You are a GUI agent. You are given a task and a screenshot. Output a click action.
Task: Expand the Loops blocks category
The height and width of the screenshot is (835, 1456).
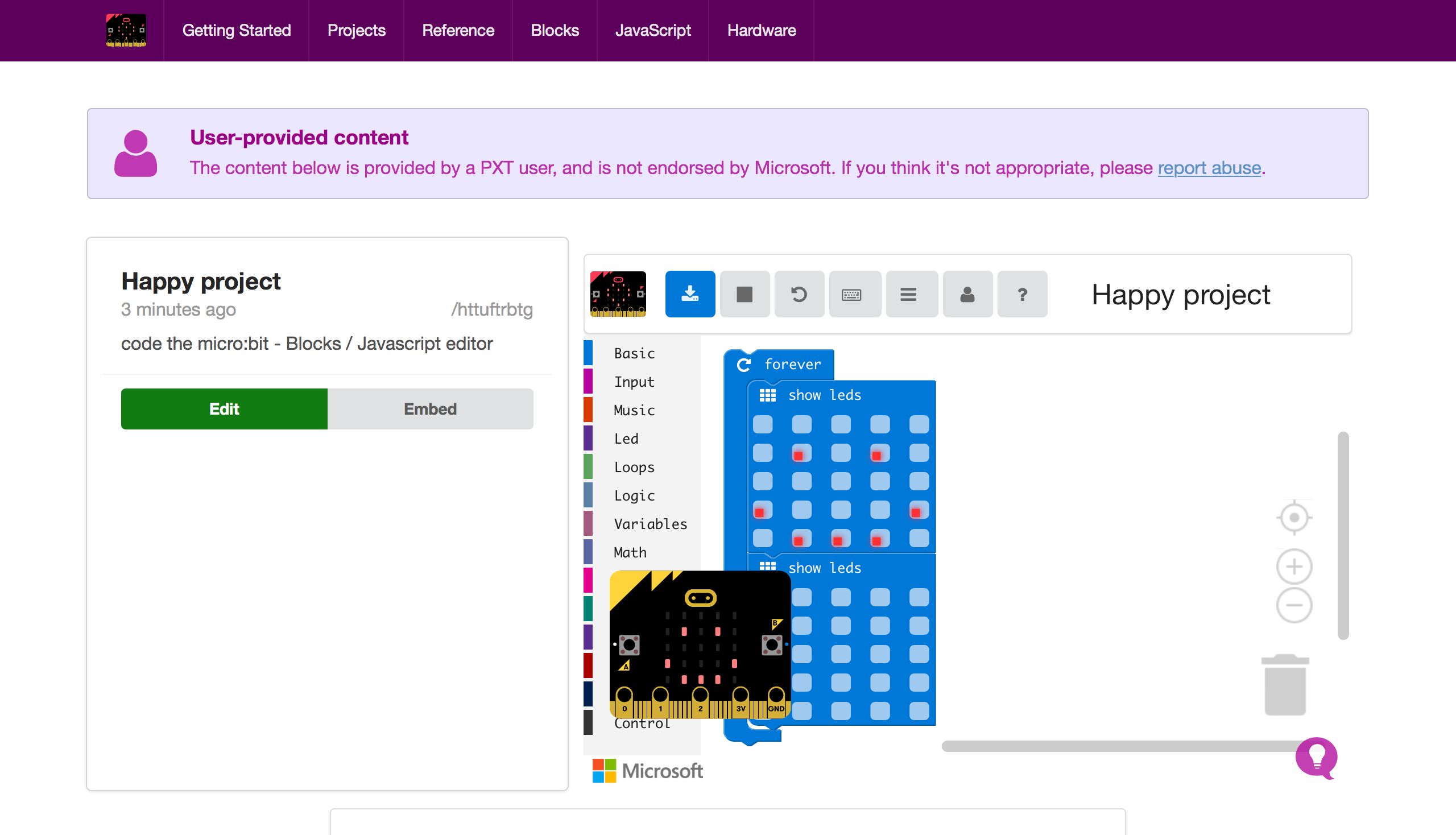634,467
